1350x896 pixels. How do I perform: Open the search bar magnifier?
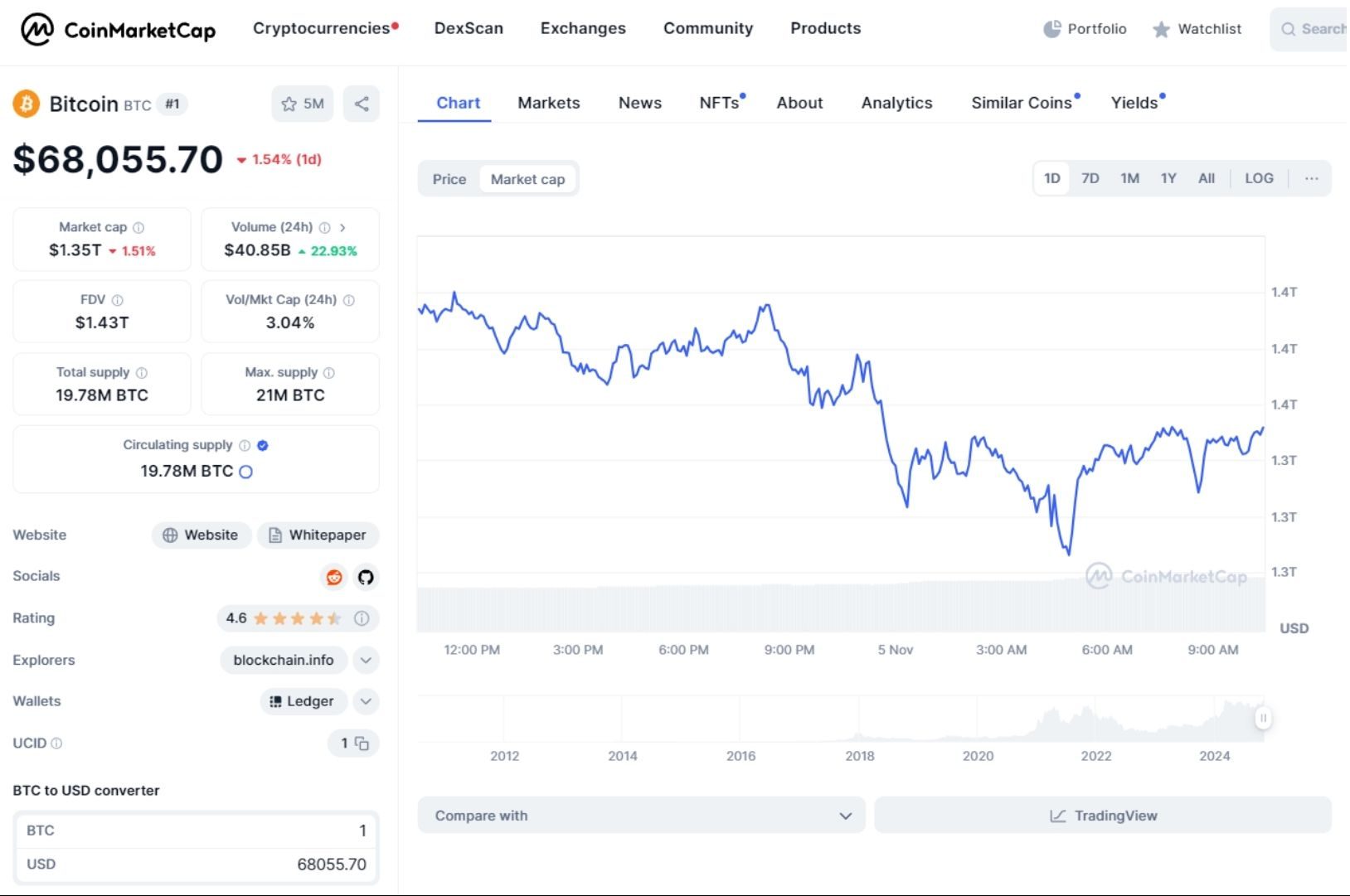[x=1288, y=29]
